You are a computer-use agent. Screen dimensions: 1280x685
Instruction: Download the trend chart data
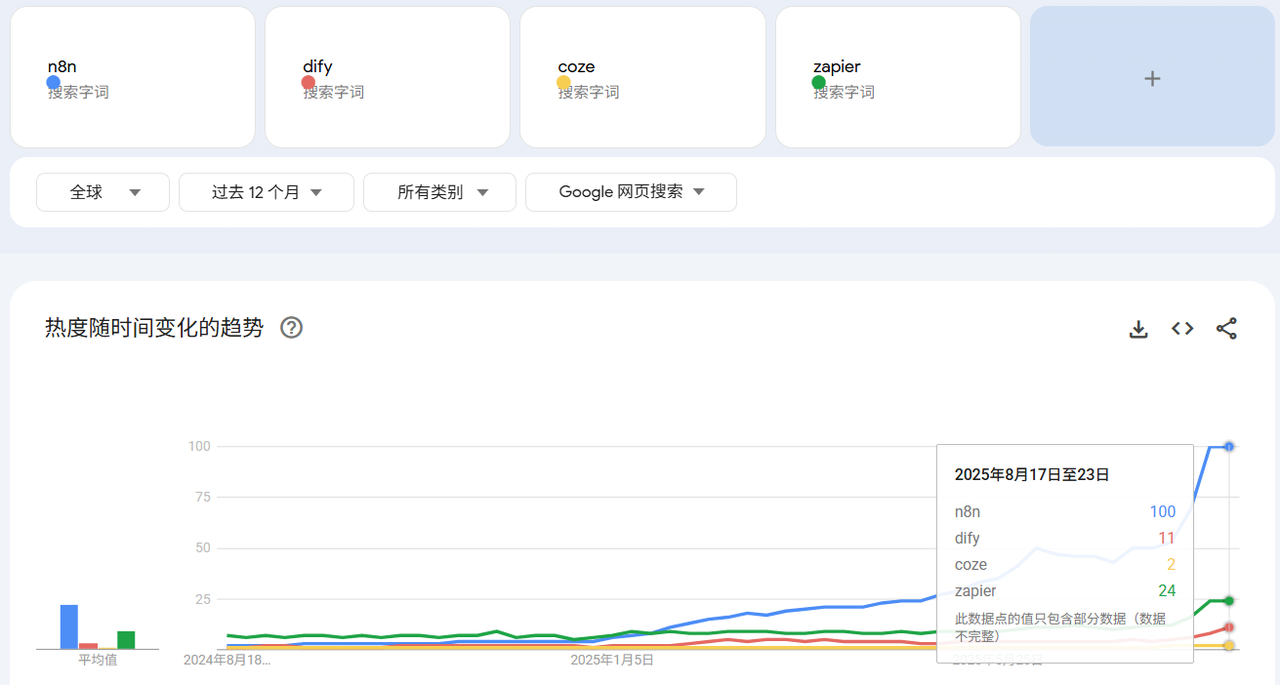[1138, 329]
